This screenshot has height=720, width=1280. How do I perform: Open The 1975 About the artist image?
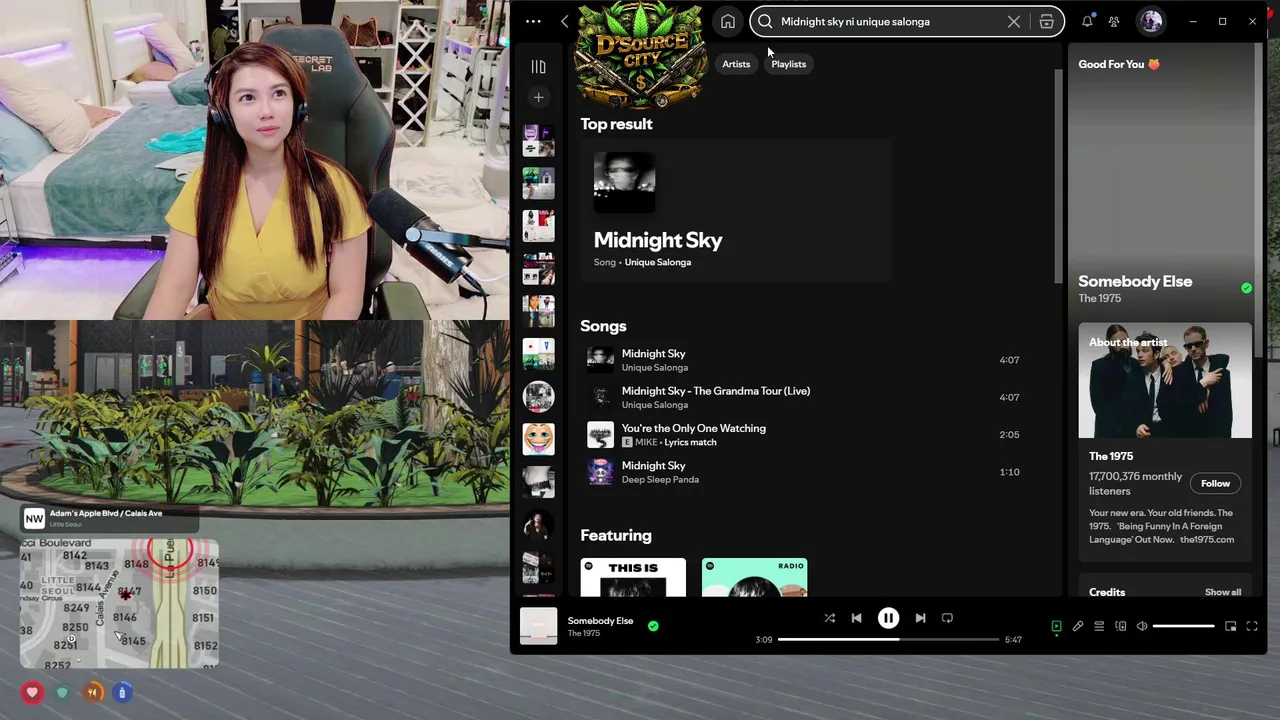[x=1165, y=380]
